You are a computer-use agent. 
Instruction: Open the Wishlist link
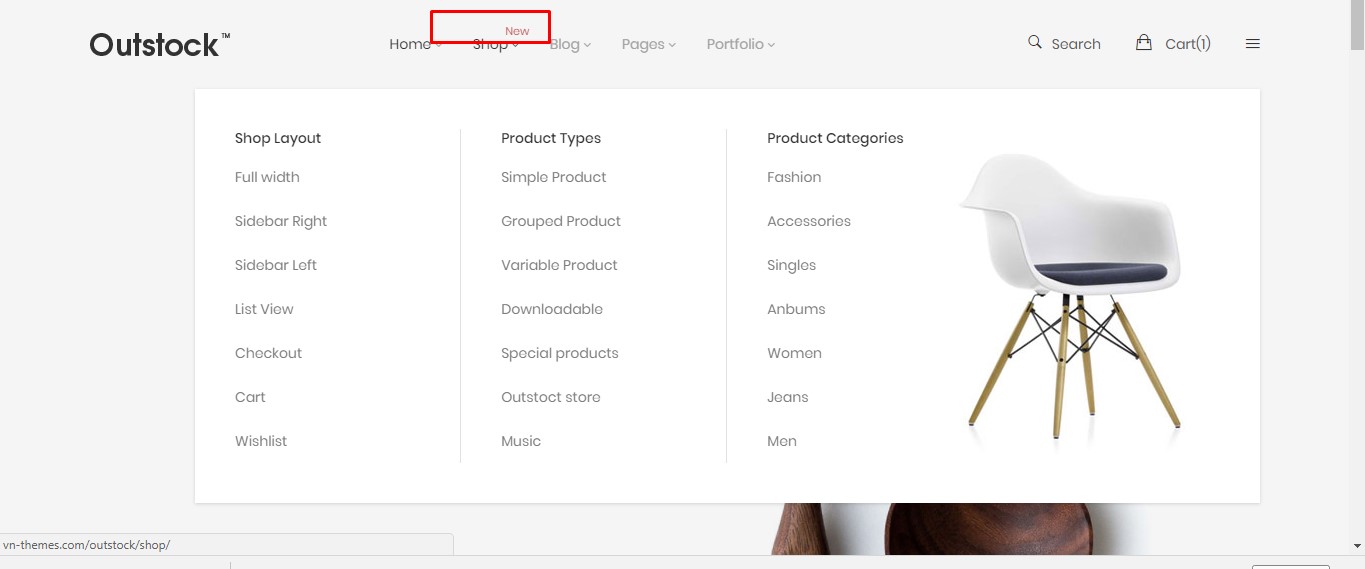pyautogui.click(x=261, y=441)
